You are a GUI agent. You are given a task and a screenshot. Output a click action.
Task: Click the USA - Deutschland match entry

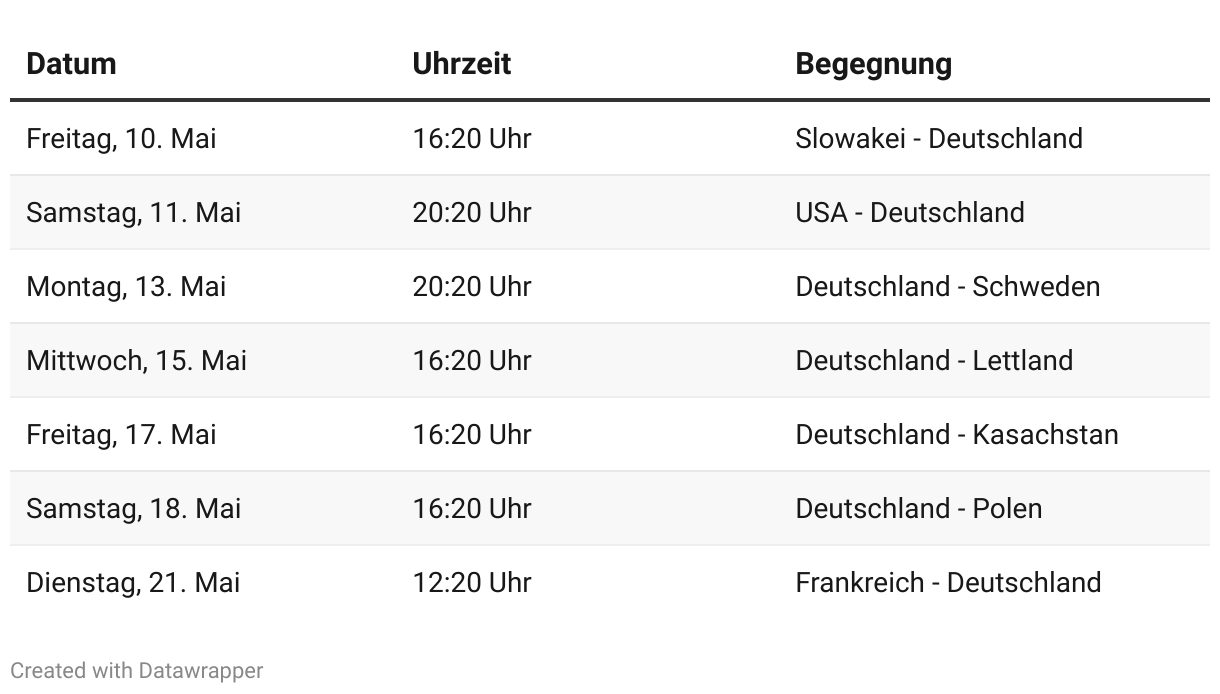coord(910,212)
